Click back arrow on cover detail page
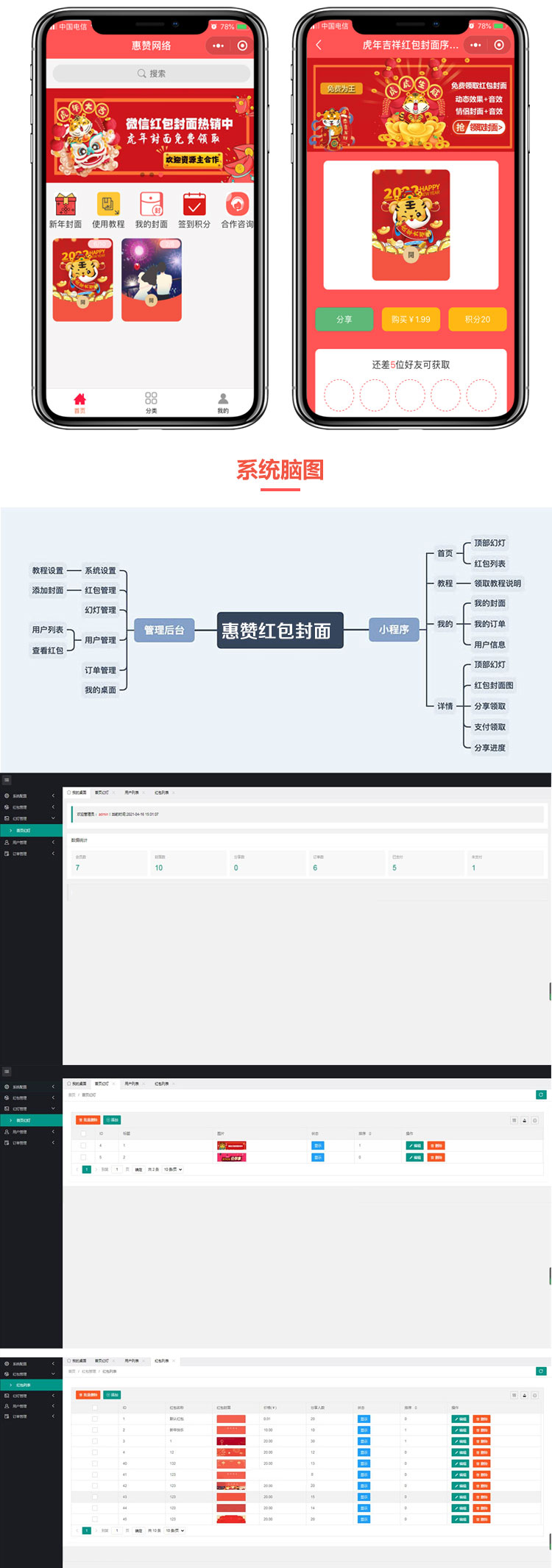 (319, 46)
